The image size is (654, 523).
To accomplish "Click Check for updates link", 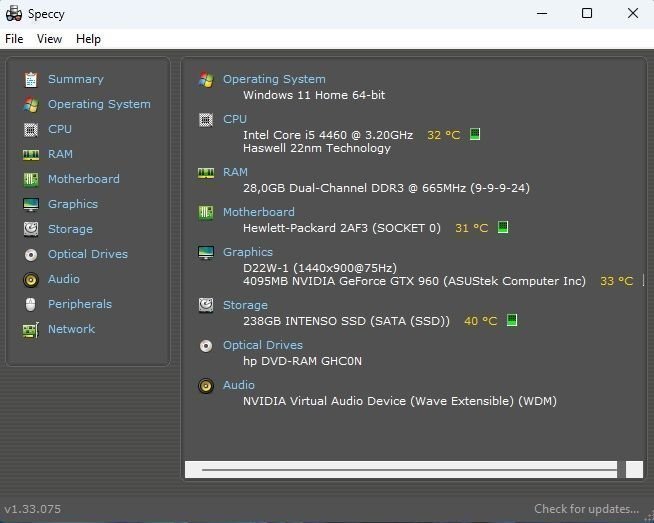I will click(x=586, y=509).
